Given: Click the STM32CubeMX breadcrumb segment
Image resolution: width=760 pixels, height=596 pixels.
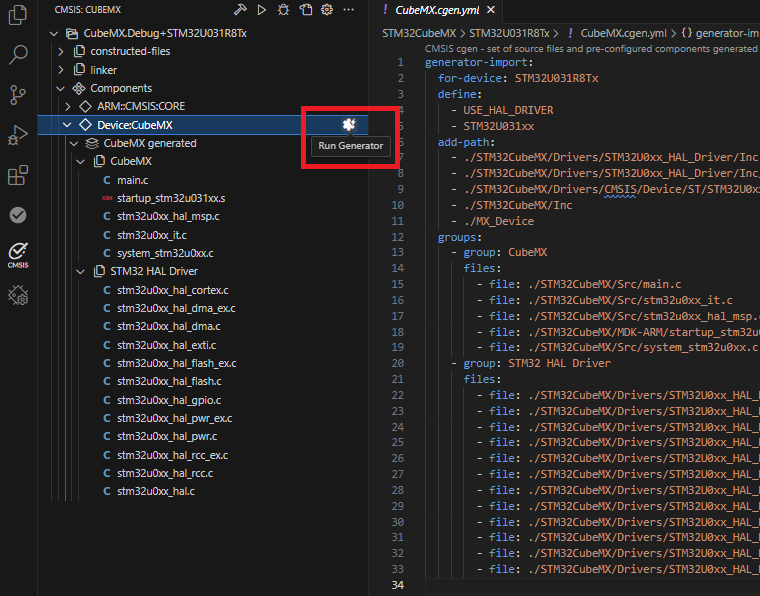Looking at the screenshot, I should click(x=419, y=33).
